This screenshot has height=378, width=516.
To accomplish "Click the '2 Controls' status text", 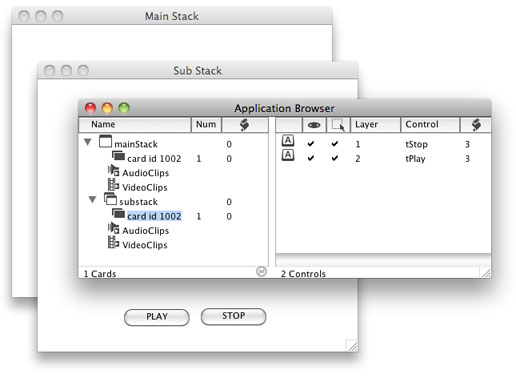I will (x=303, y=274).
